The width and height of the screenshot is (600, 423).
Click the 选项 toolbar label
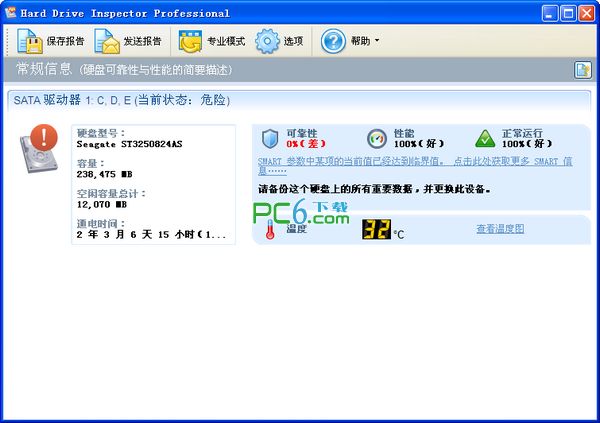293,41
